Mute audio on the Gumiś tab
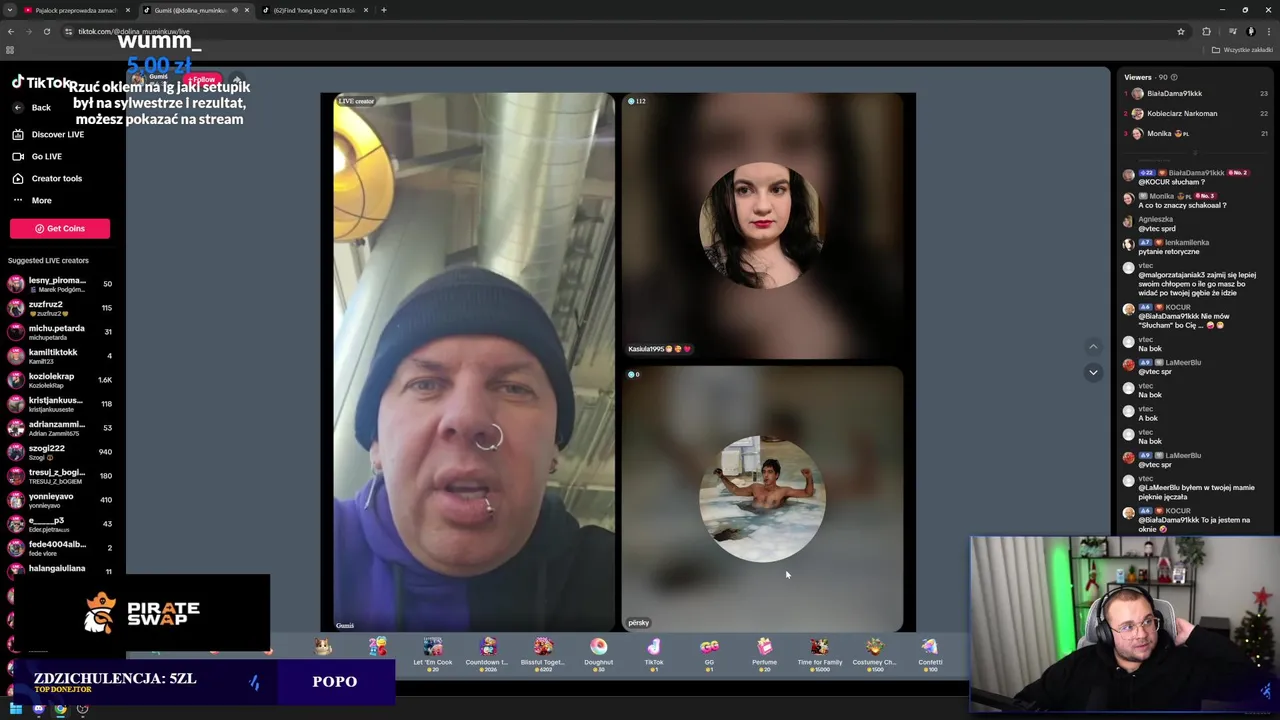Screen dimensions: 1280x720 click(235, 10)
